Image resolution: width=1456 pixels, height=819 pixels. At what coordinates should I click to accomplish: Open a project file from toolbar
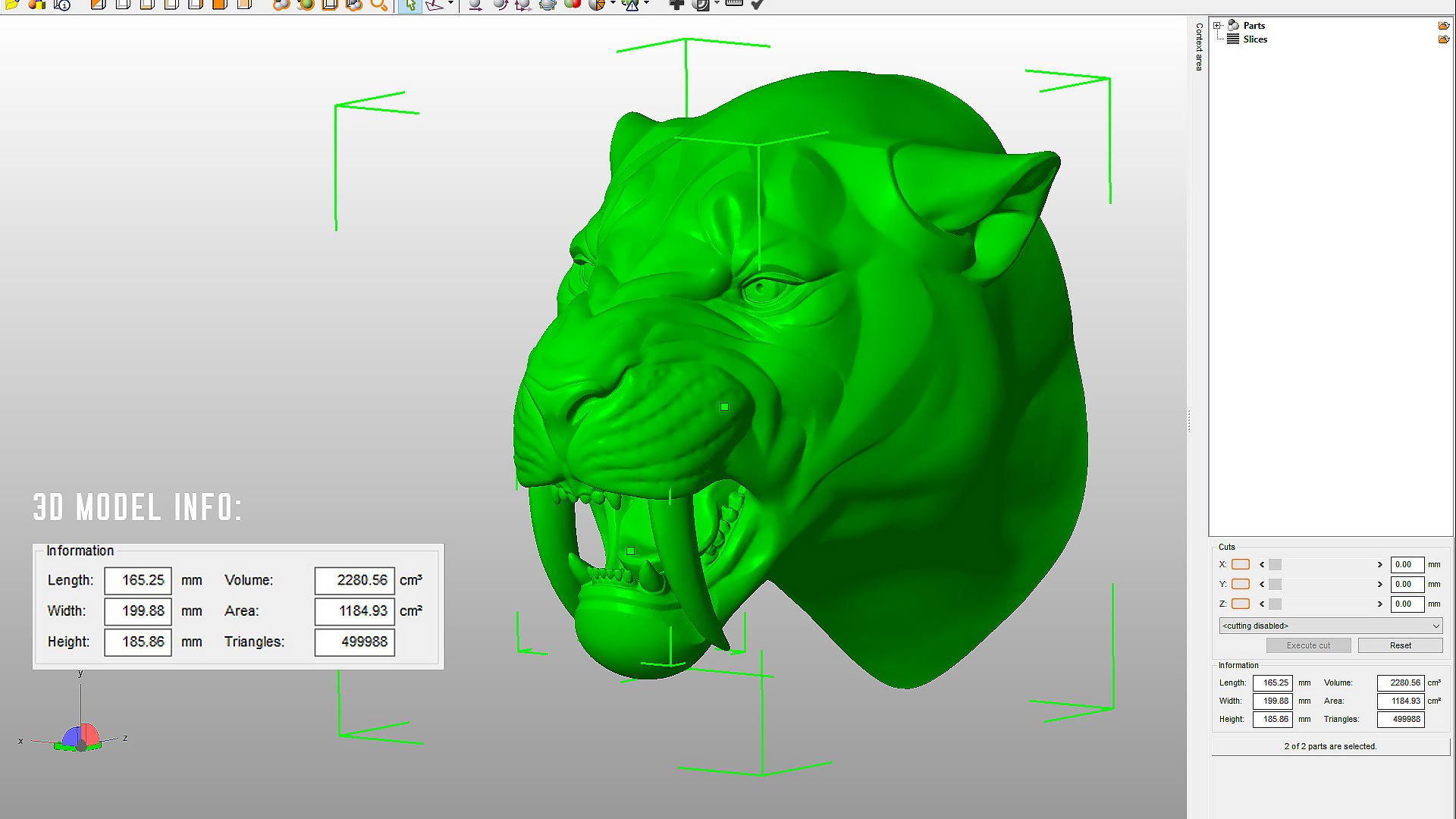[x=12, y=5]
